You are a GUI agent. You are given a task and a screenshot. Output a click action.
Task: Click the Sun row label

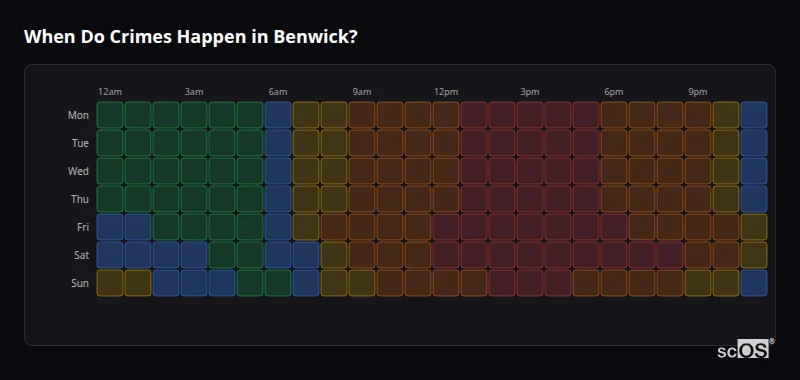[80, 284]
